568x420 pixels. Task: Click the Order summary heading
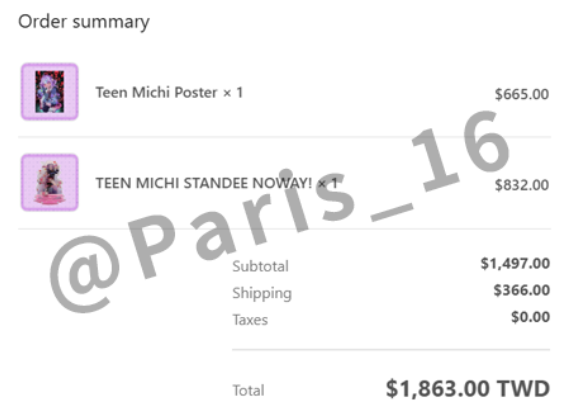84,22
